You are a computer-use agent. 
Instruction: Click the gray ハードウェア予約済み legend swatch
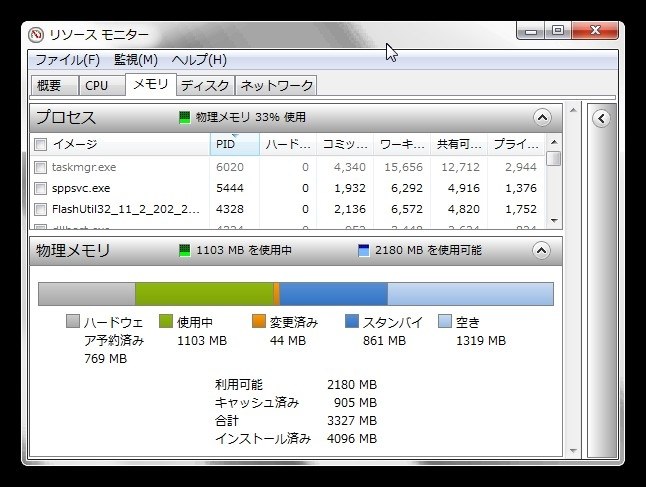(x=73, y=321)
